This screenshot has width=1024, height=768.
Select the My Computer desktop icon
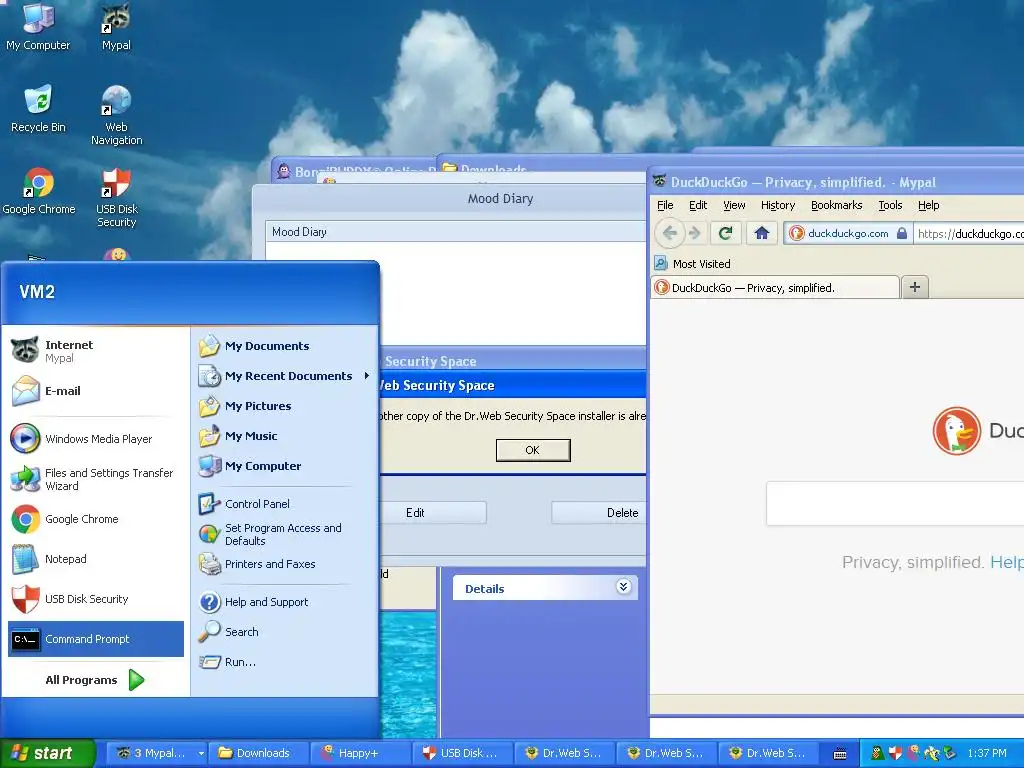(x=38, y=26)
